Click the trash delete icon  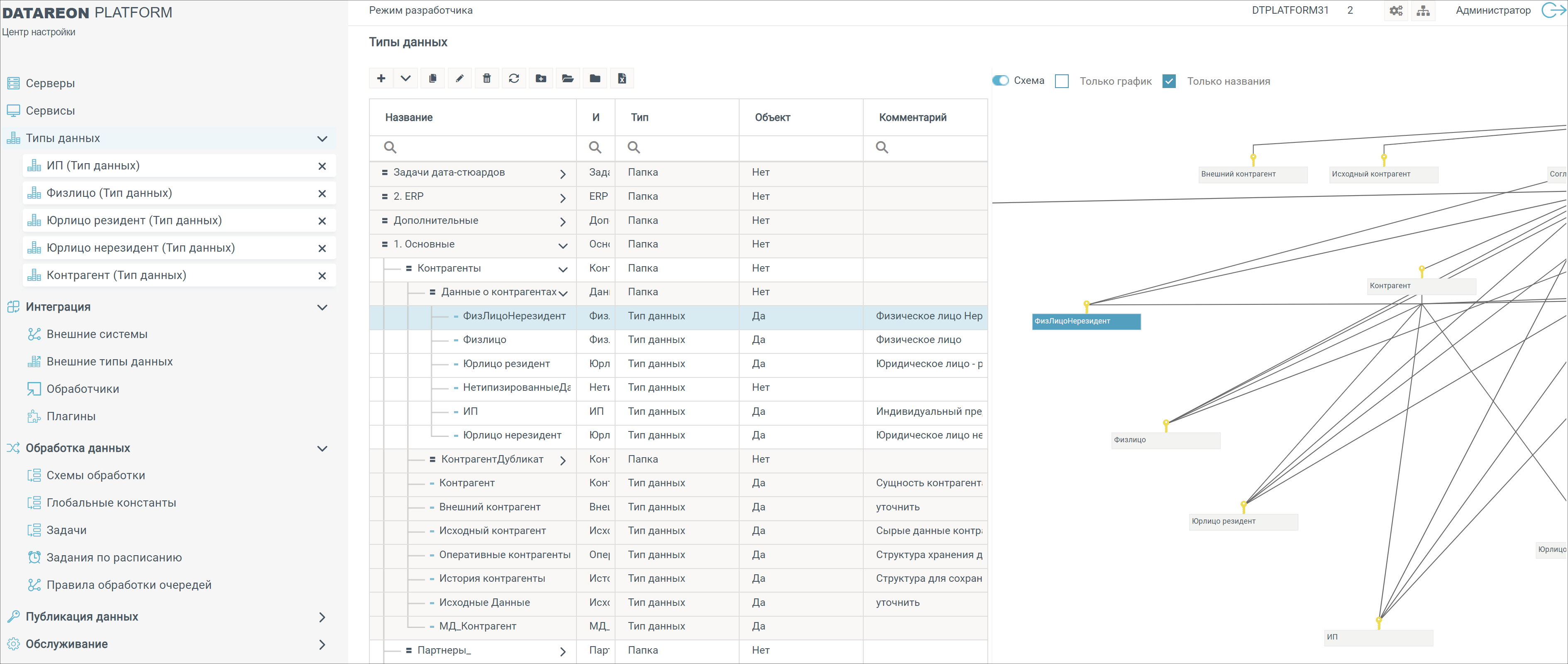[x=486, y=78]
